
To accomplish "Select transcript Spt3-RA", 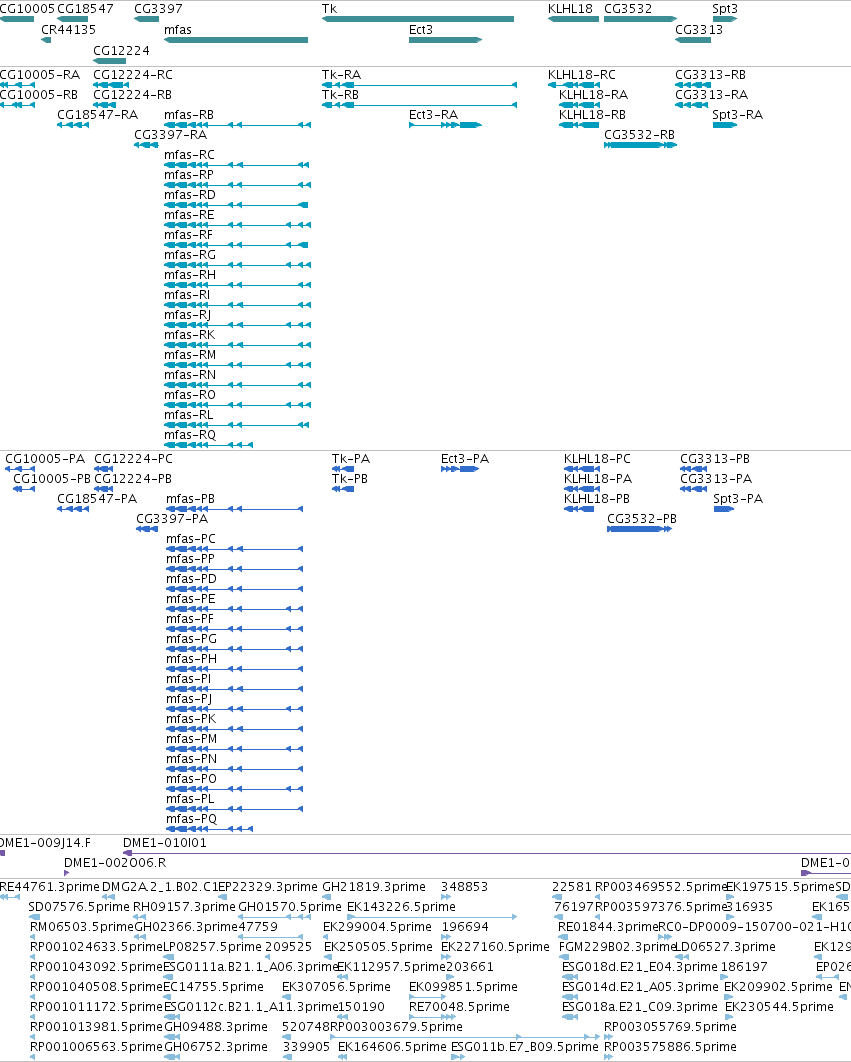I will (737, 115).
